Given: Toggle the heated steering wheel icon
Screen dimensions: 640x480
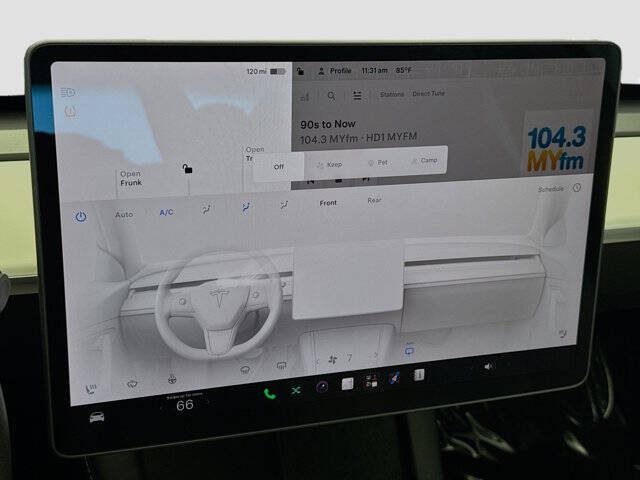Looking at the screenshot, I should click(x=172, y=380).
